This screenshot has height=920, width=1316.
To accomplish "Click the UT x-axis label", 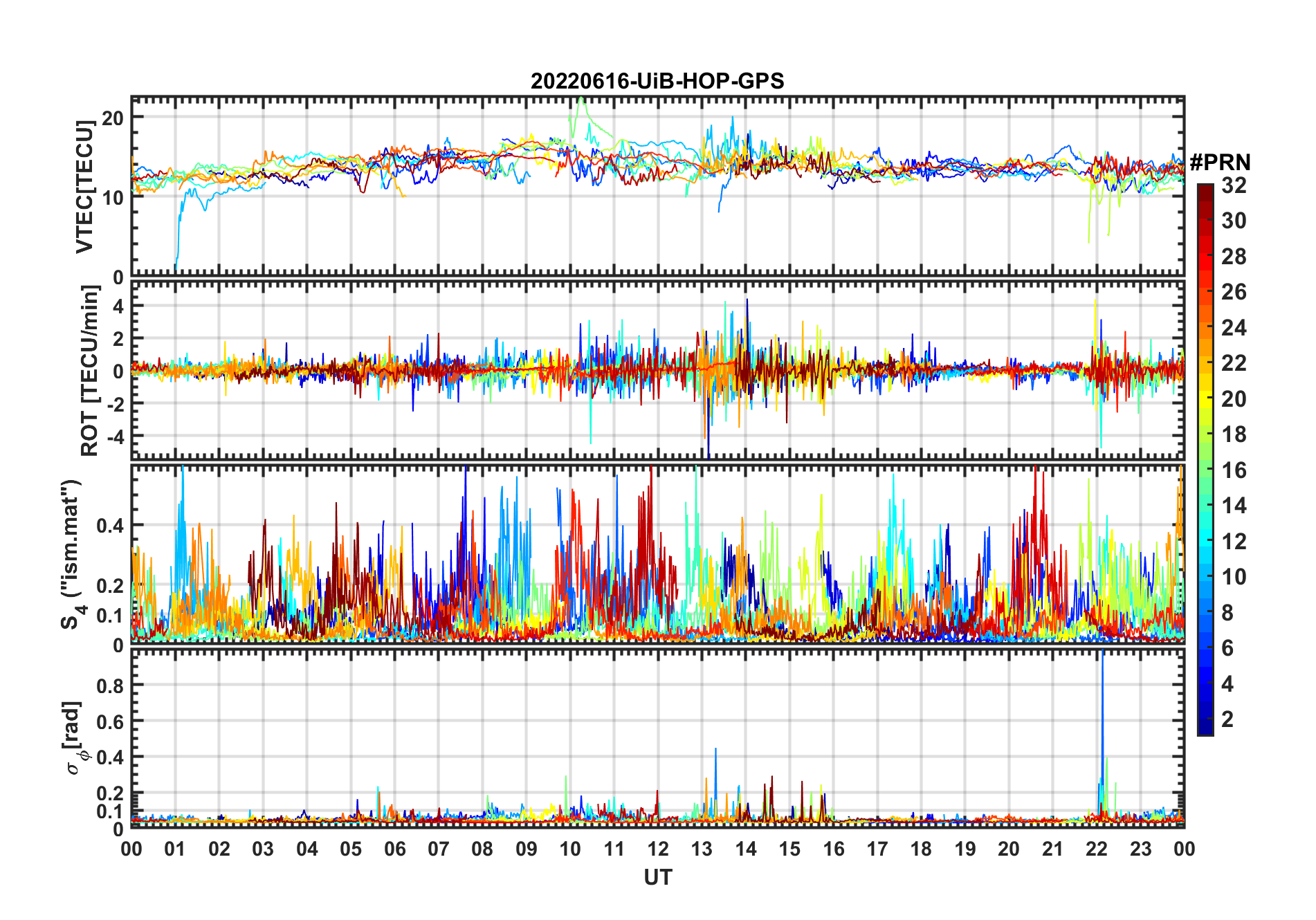I will (657, 878).
